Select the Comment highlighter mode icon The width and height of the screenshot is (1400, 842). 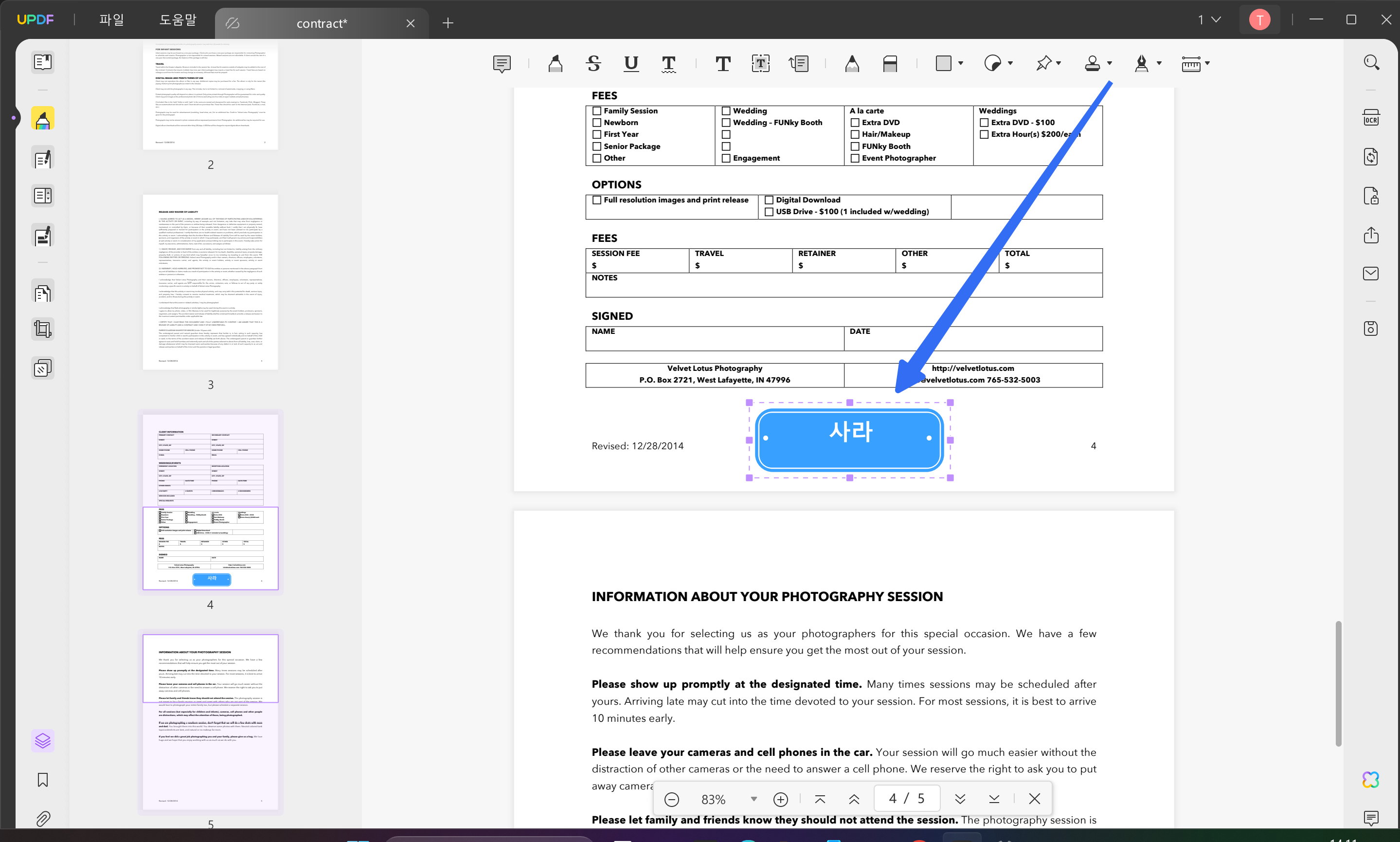coord(42,119)
